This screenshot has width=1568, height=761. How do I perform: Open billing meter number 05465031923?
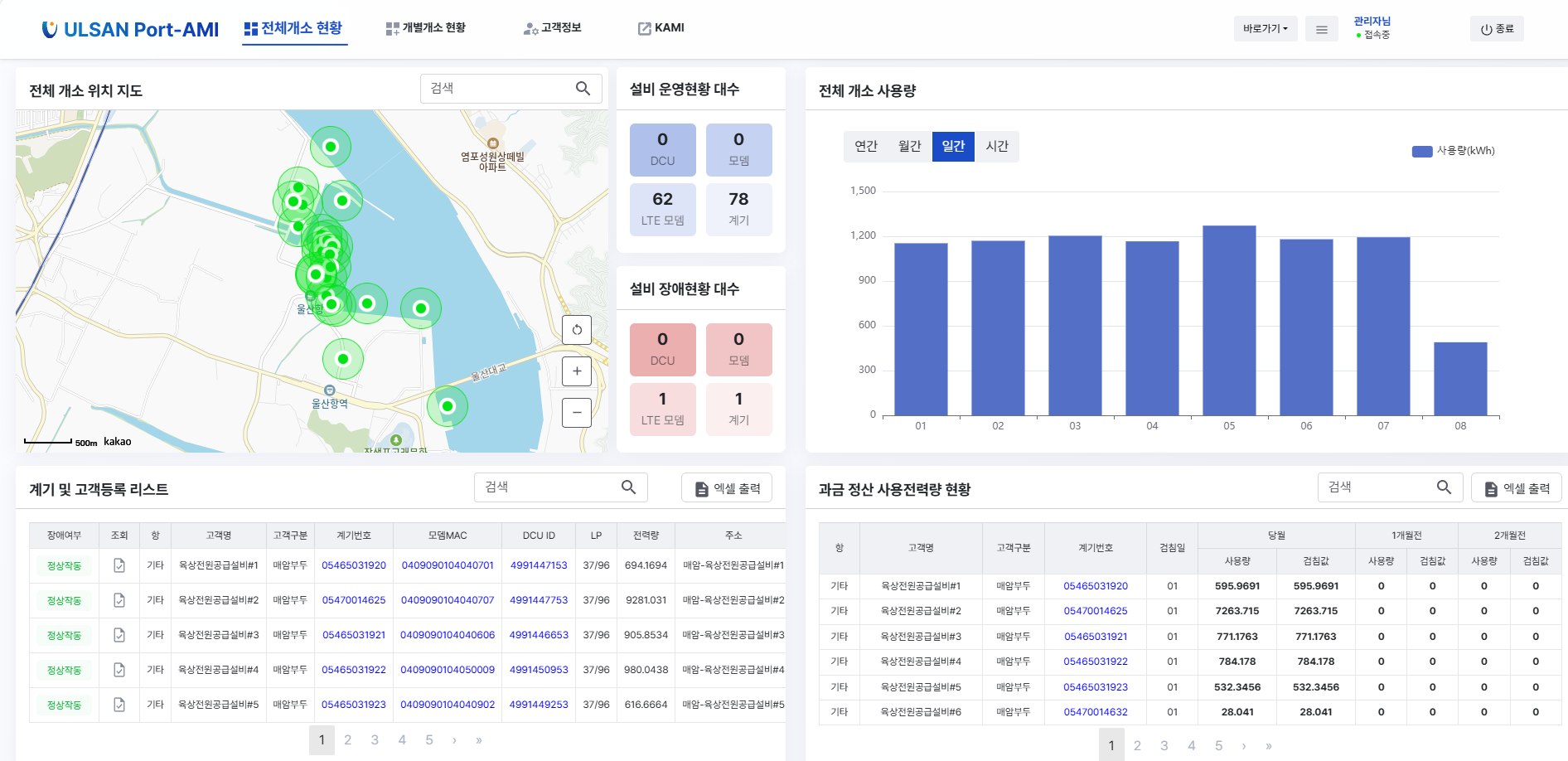(1096, 687)
